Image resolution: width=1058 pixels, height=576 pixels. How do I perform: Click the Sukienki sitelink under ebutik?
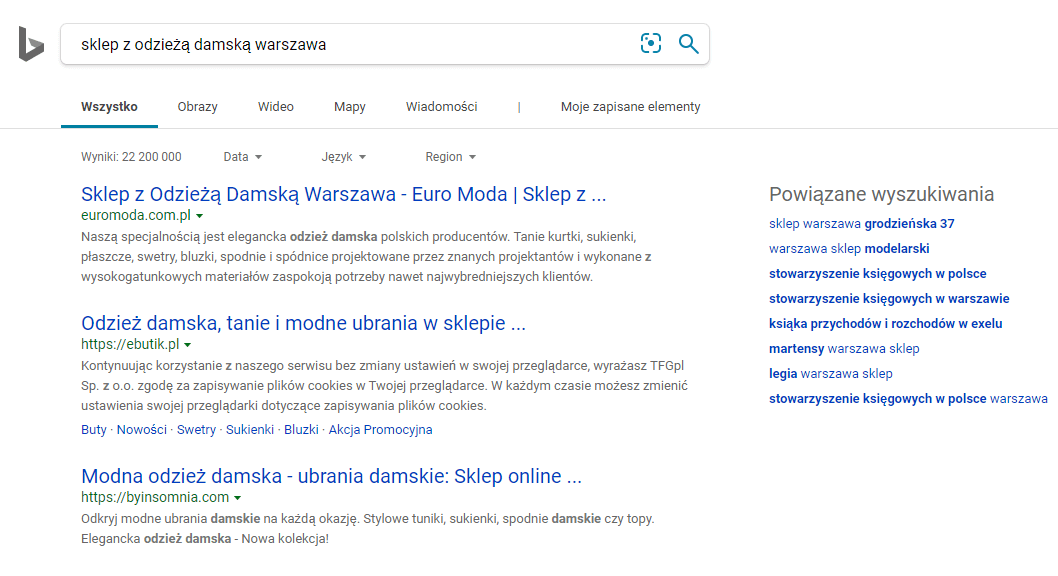coord(249,430)
